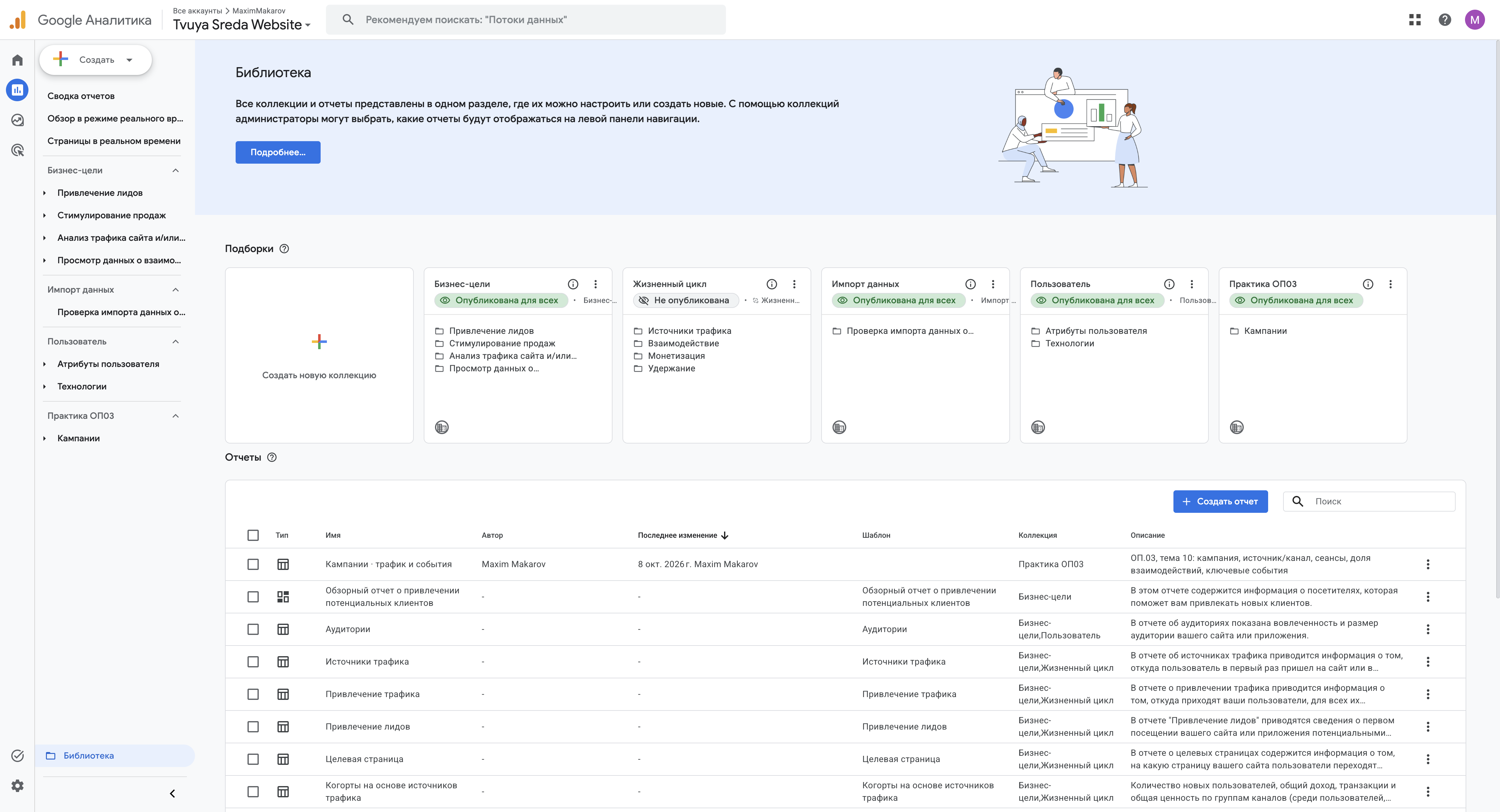Screen dimensions: 1500x812
Task: Expand Кампании in the sidebar
Action: click(45, 438)
